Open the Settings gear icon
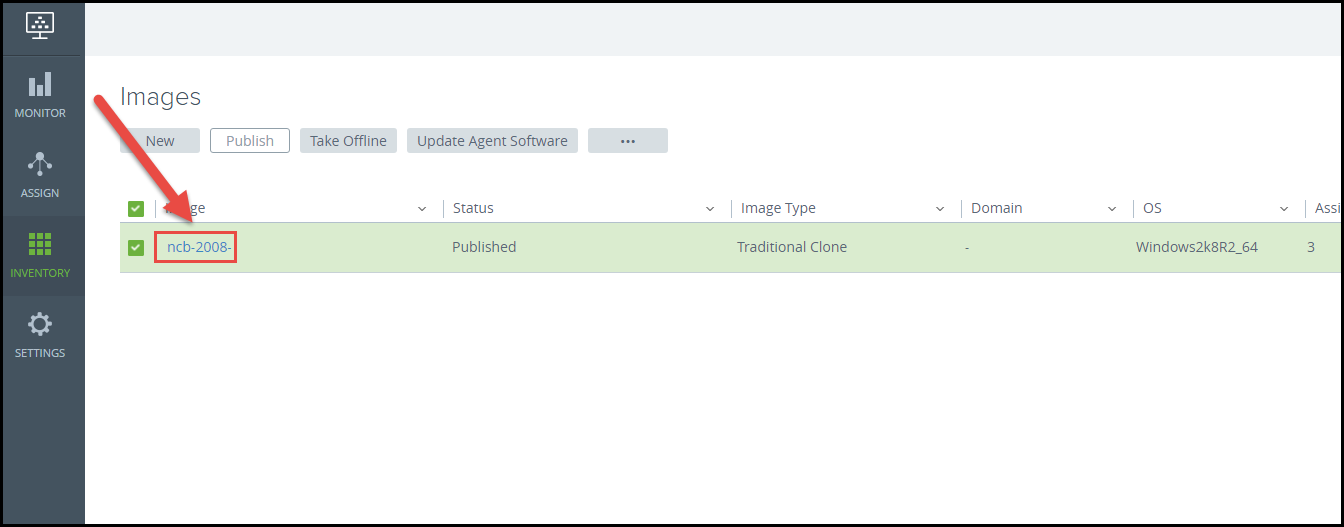1344x527 pixels. click(40, 325)
